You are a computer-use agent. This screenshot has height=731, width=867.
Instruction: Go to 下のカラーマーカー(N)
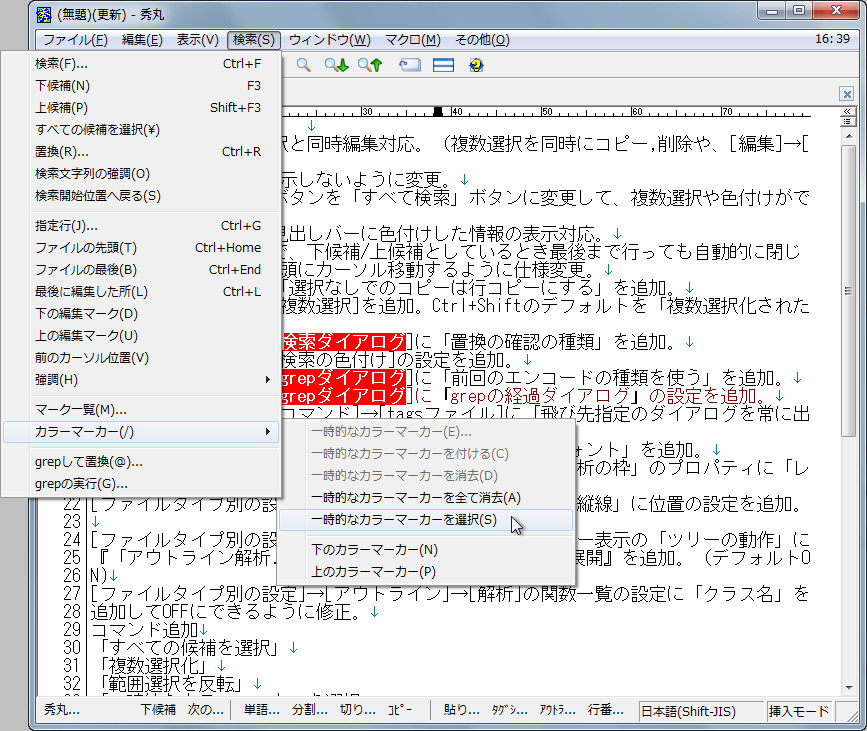click(426, 550)
